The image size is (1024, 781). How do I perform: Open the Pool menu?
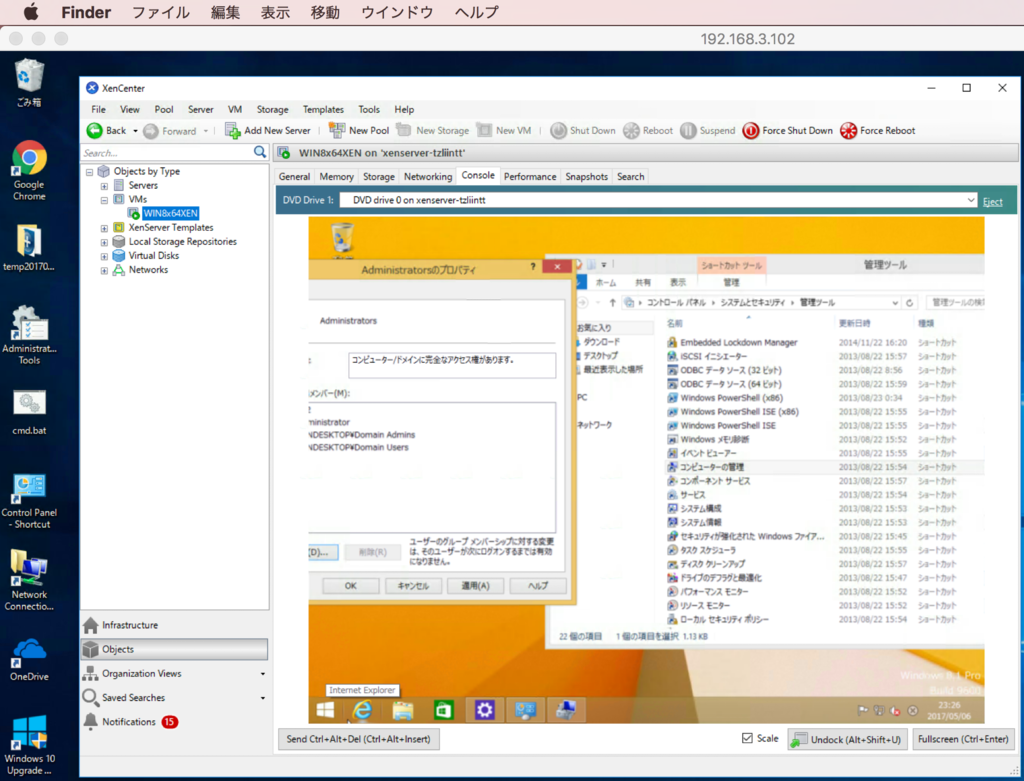point(164,110)
